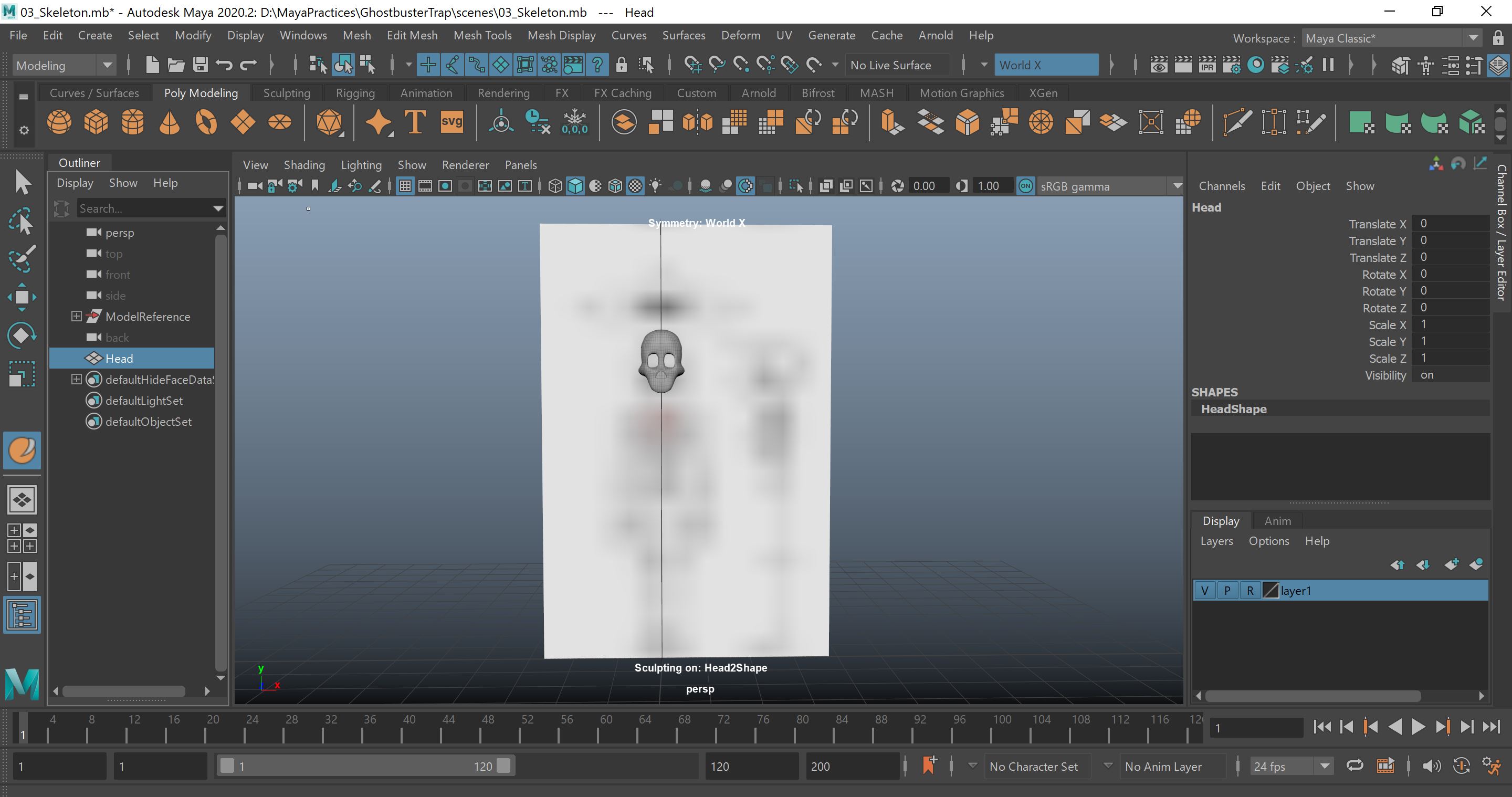Create a polygon cube from the shelf

tap(96, 122)
